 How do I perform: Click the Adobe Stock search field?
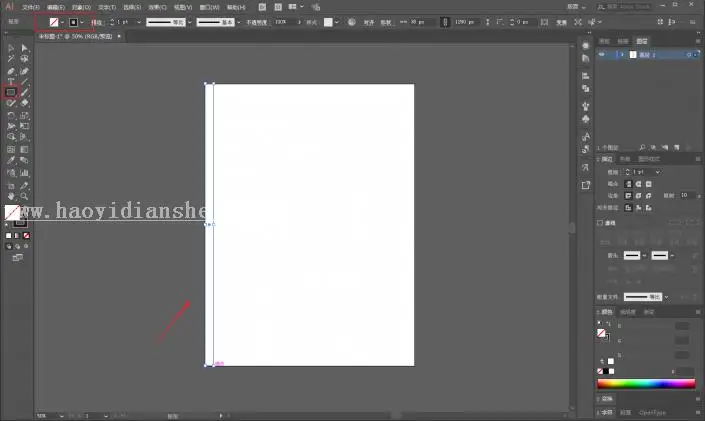click(624, 7)
